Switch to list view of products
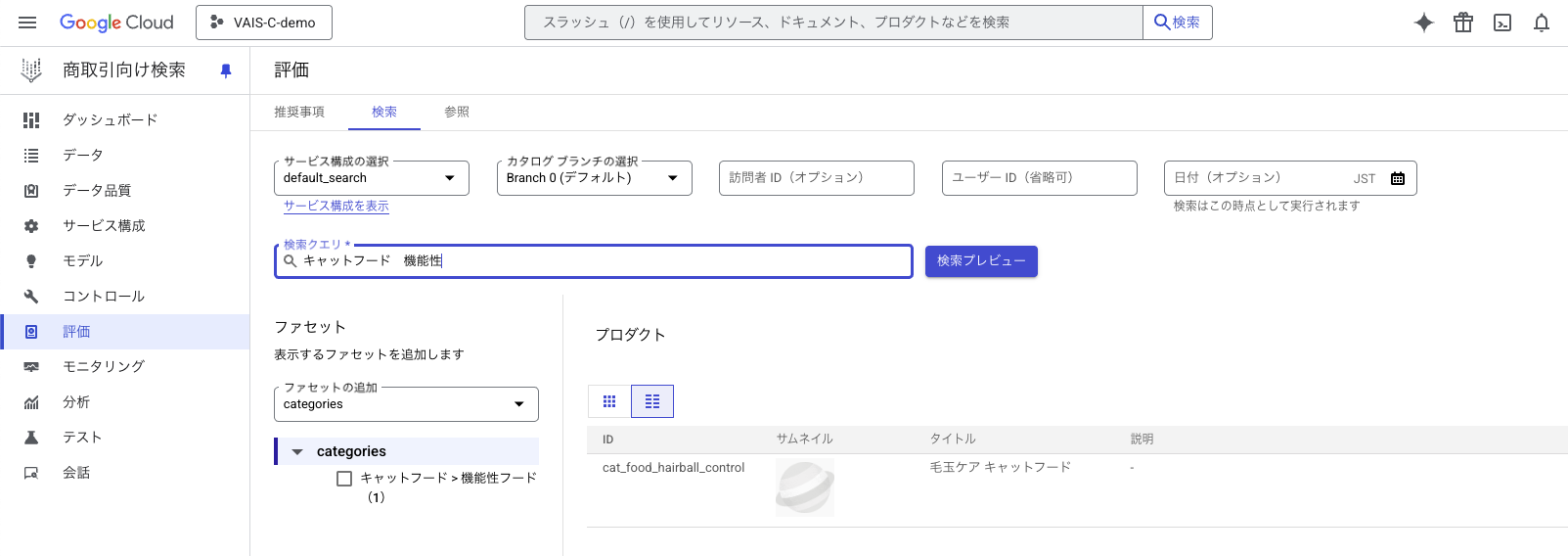This screenshot has height=556, width=1568. tap(652, 401)
